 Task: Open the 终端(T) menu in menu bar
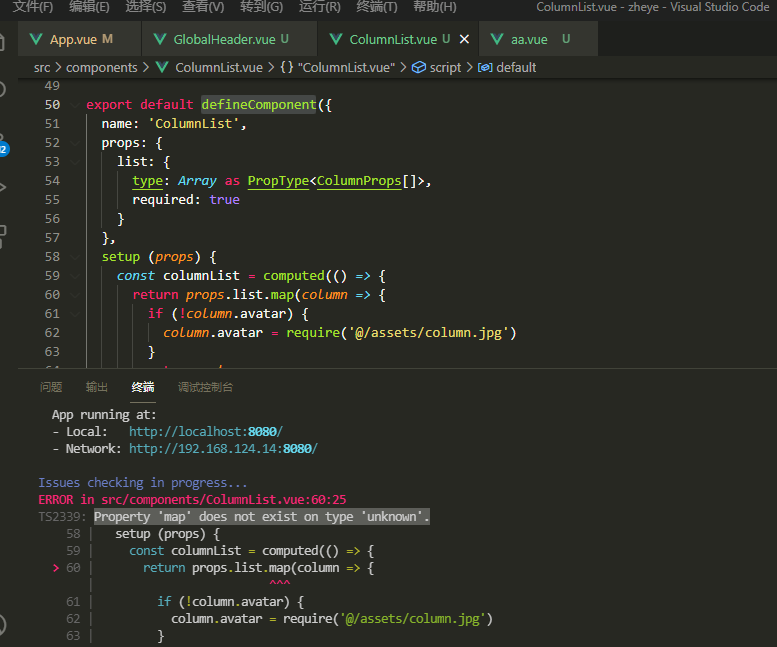[x=376, y=7]
